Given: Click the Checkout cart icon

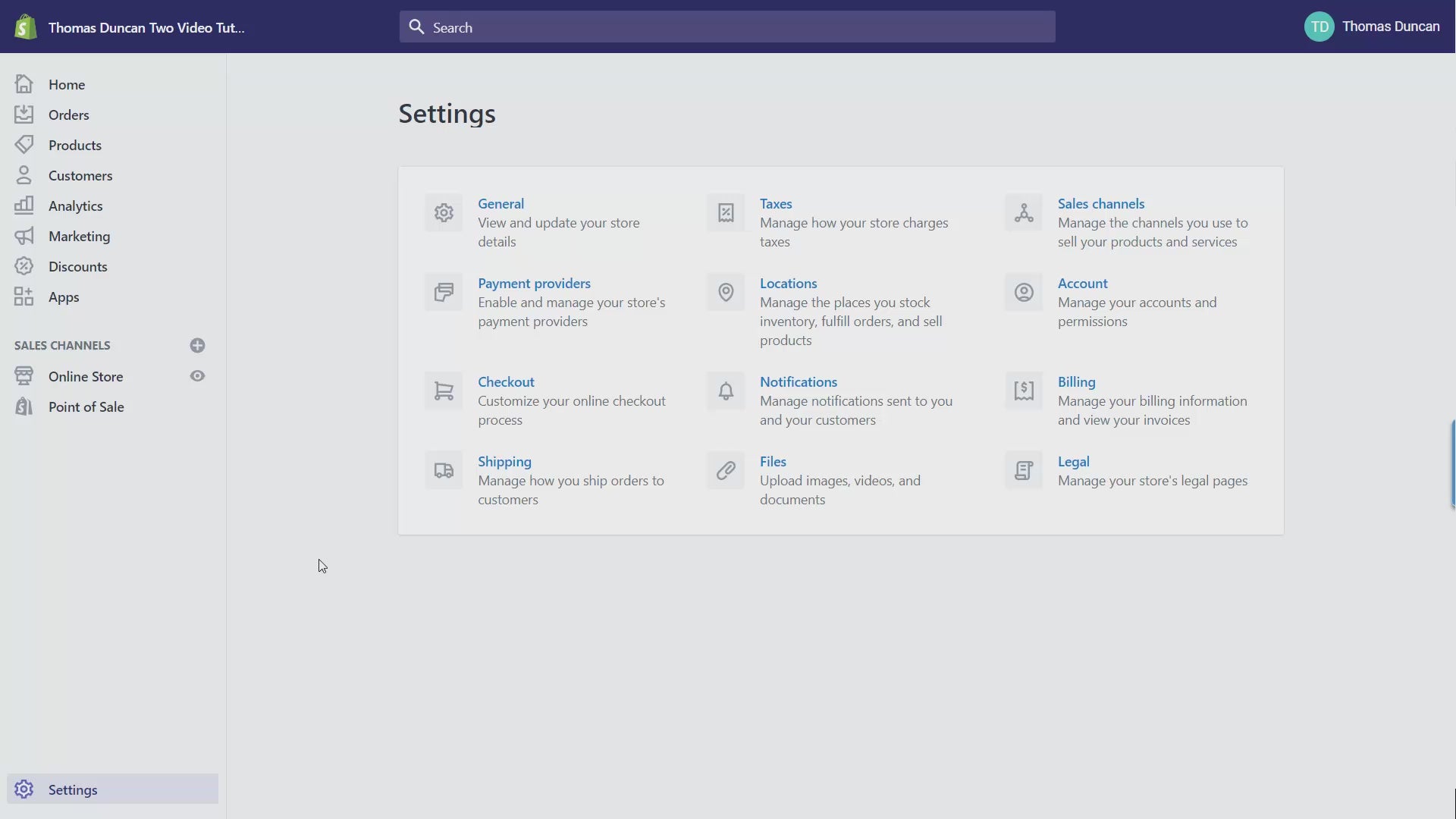Looking at the screenshot, I should tap(444, 391).
